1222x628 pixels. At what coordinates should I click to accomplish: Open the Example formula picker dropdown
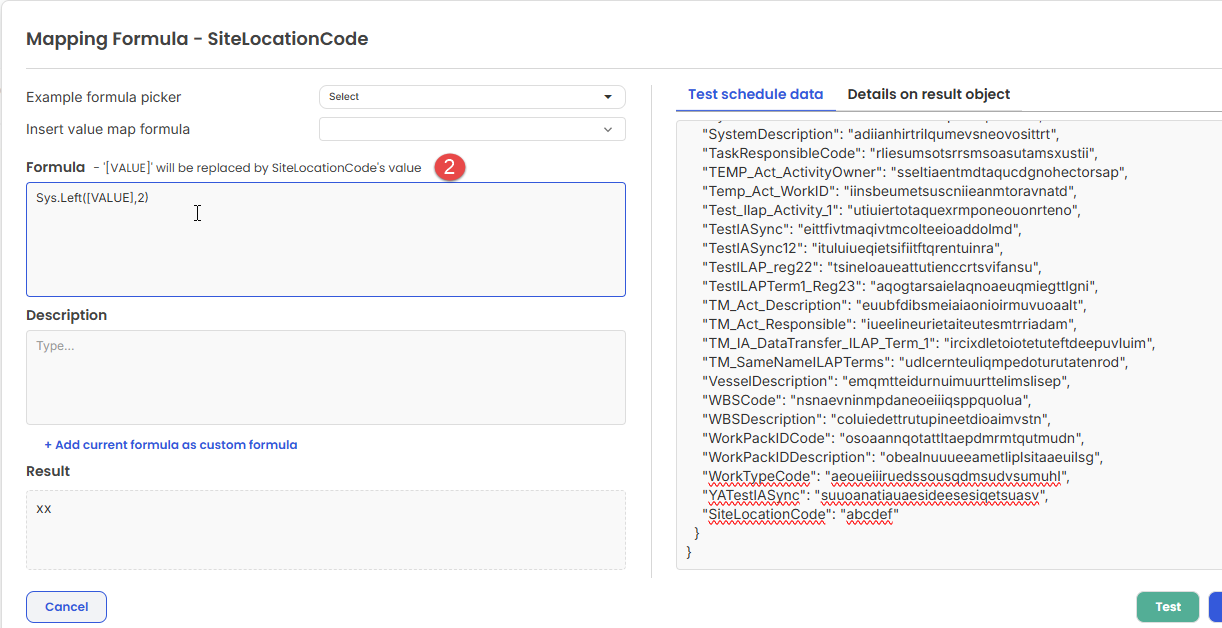472,97
